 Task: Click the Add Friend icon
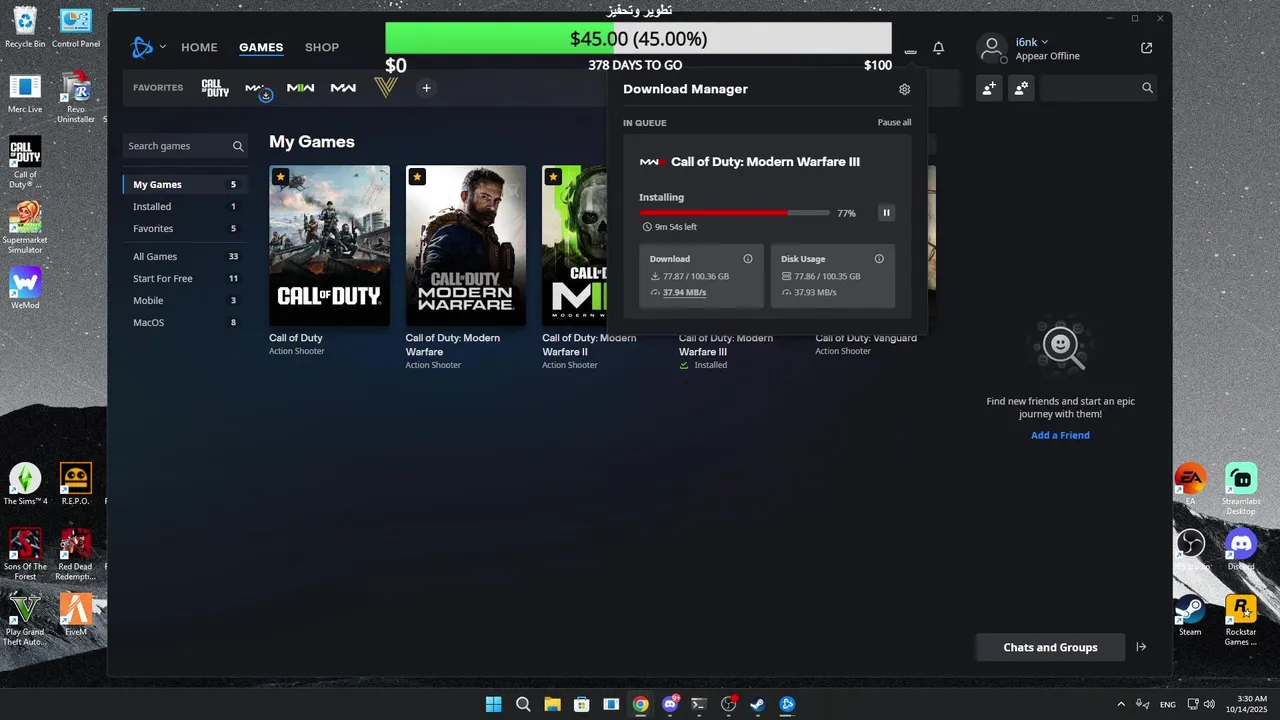(x=989, y=88)
